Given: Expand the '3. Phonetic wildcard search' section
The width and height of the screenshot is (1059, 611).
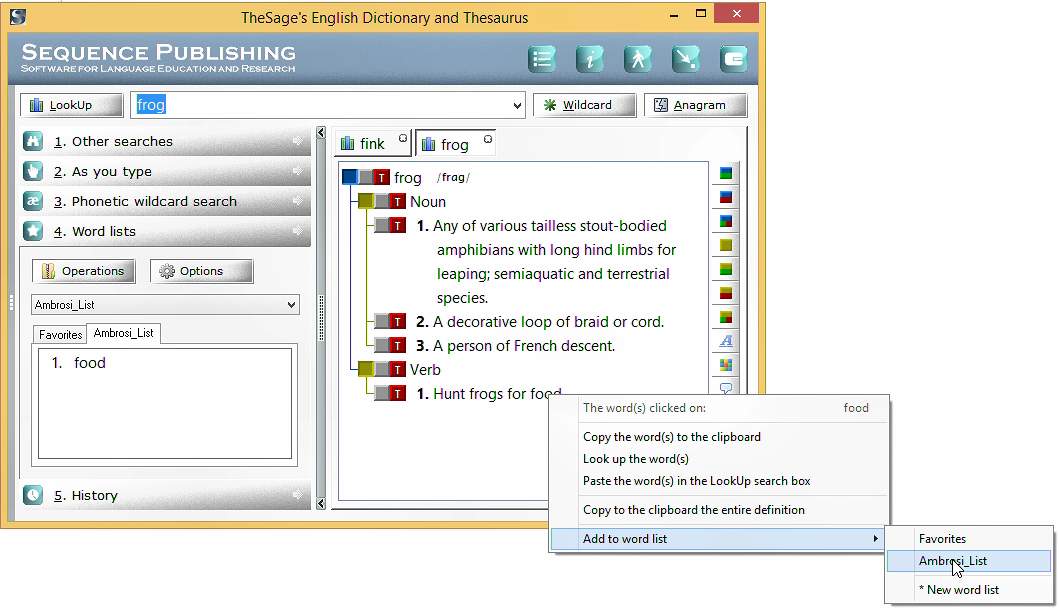Looking at the screenshot, I should point(165,201).
